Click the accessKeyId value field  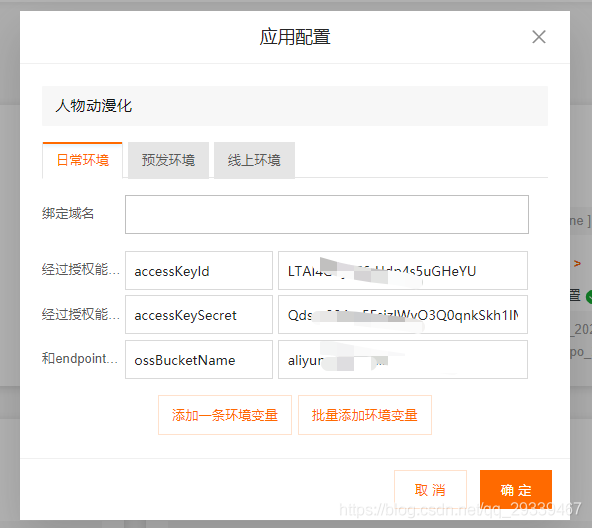click(403, 270)
